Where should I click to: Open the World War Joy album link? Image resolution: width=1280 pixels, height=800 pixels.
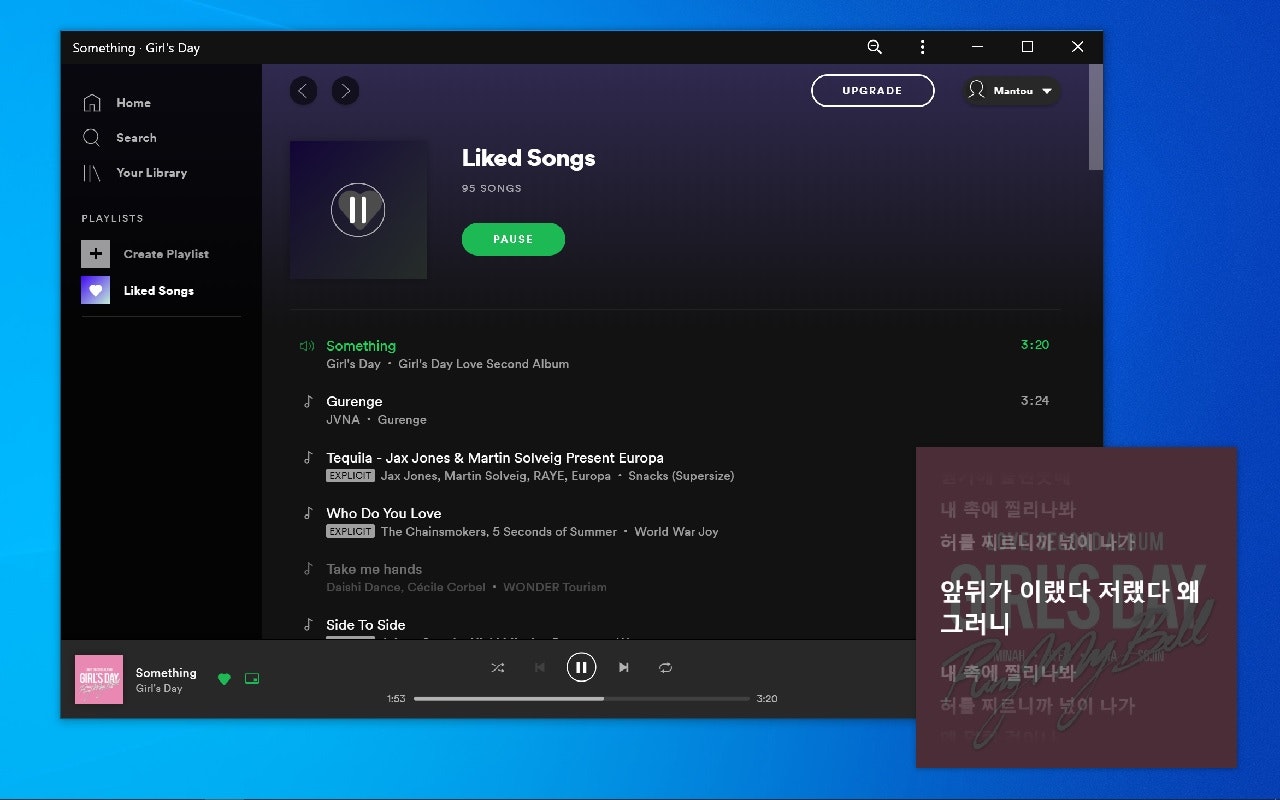[676, 532]
